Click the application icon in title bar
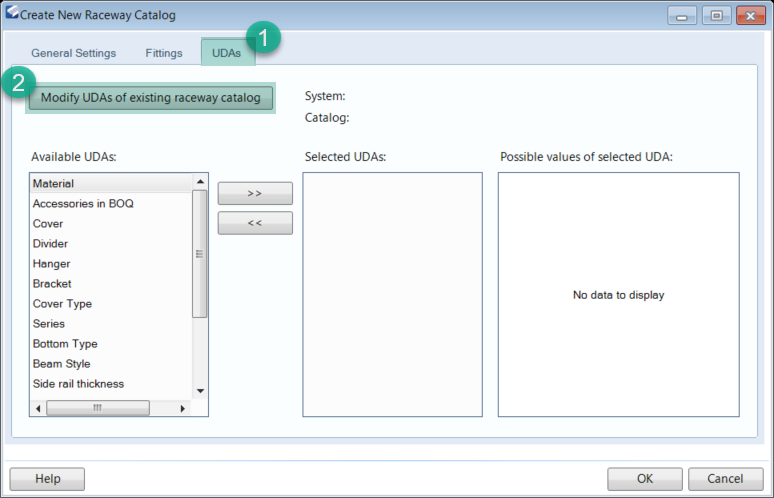This screenshot has width=774, height=498. [12, 11]
